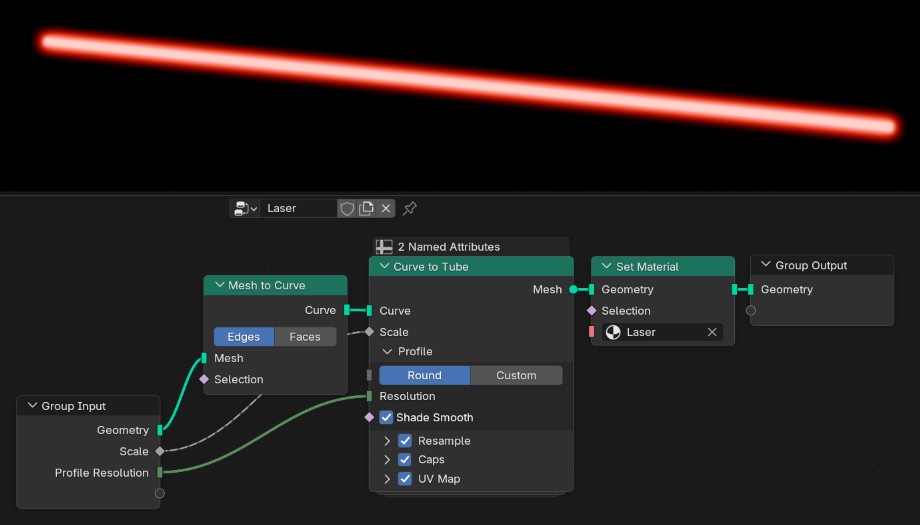920x525 pixels.
Task: Clear the Laser material with the X
Action: (712, 332)
